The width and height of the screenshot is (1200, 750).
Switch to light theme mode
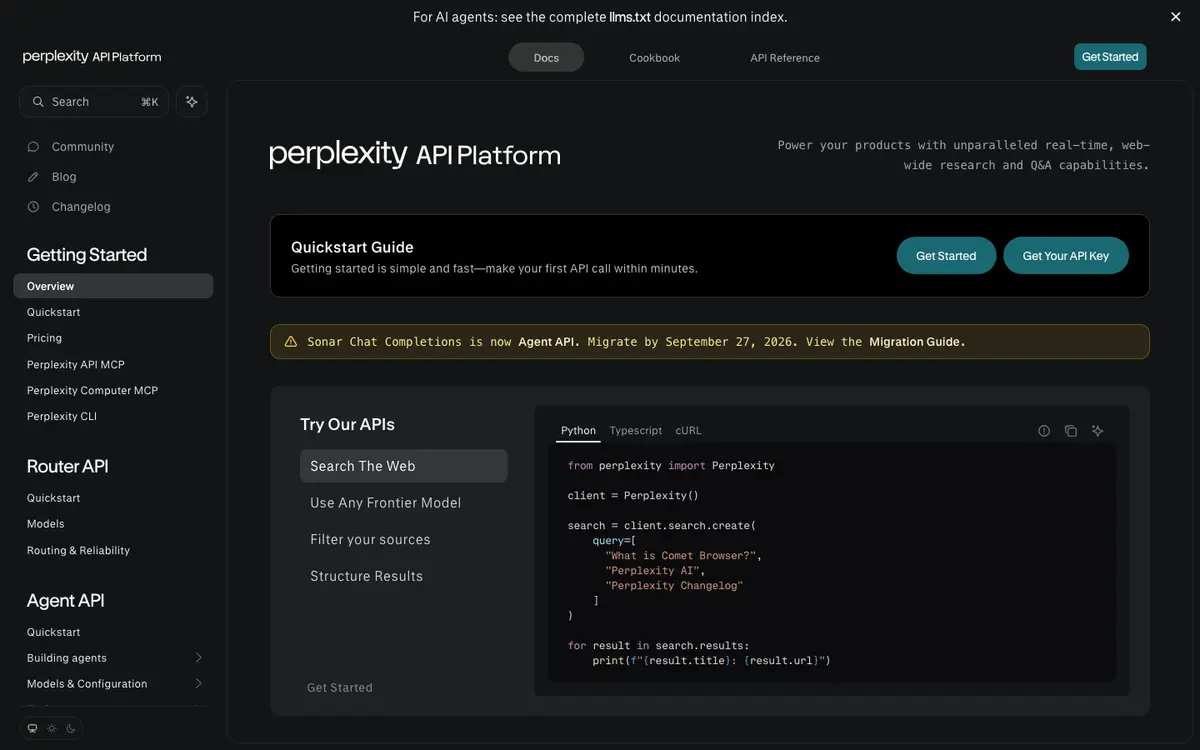52,728
